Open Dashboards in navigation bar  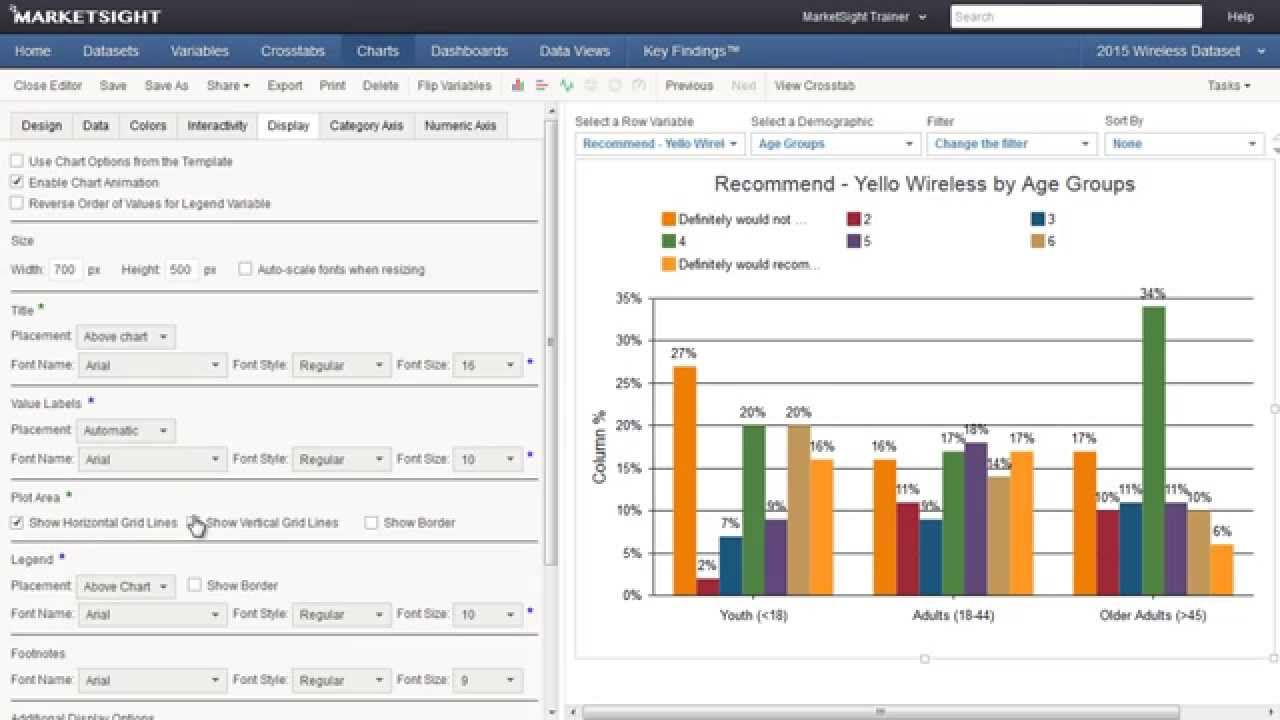click(x=469, y=51)
